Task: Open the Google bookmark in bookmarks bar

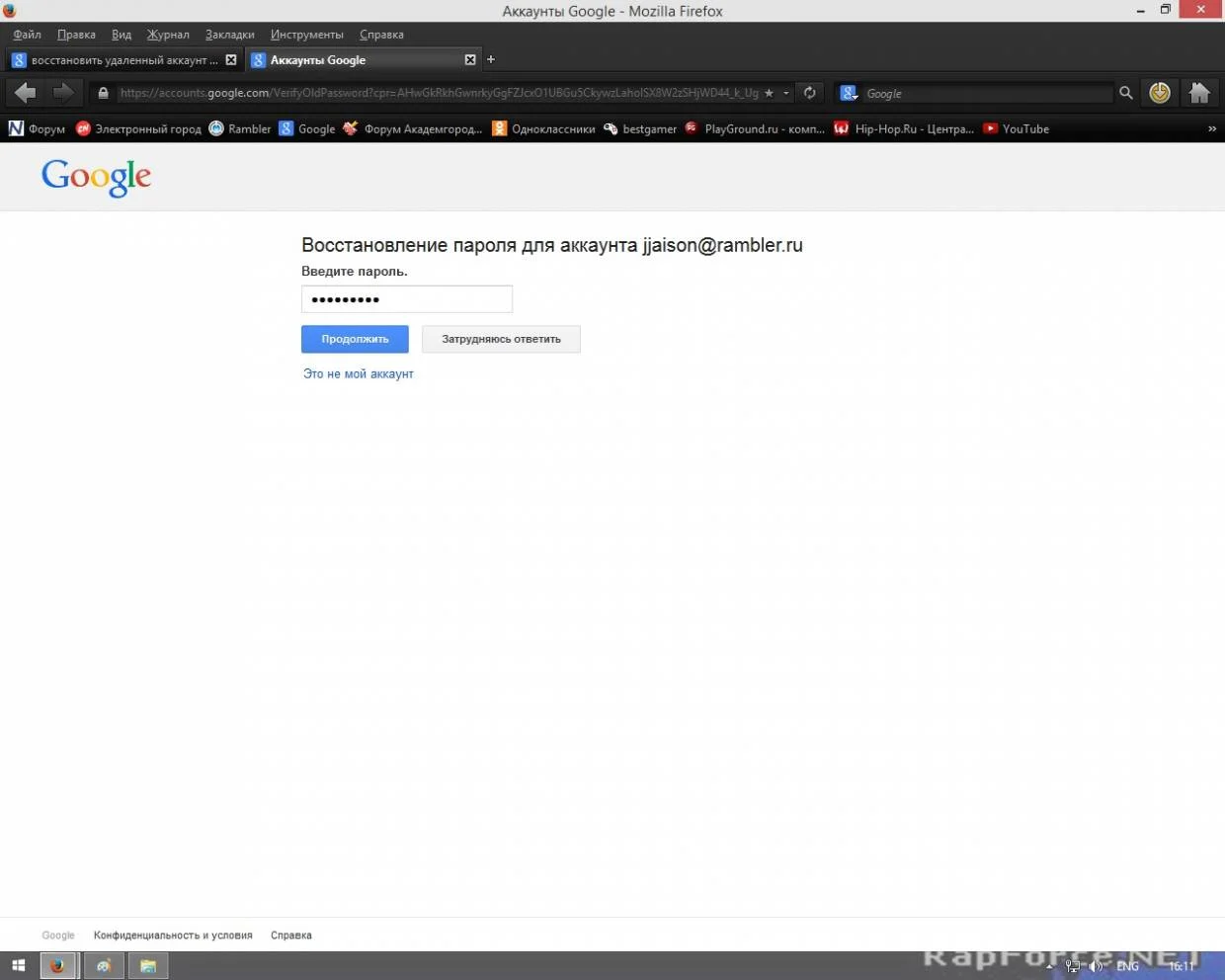Action: click(307, 128)
